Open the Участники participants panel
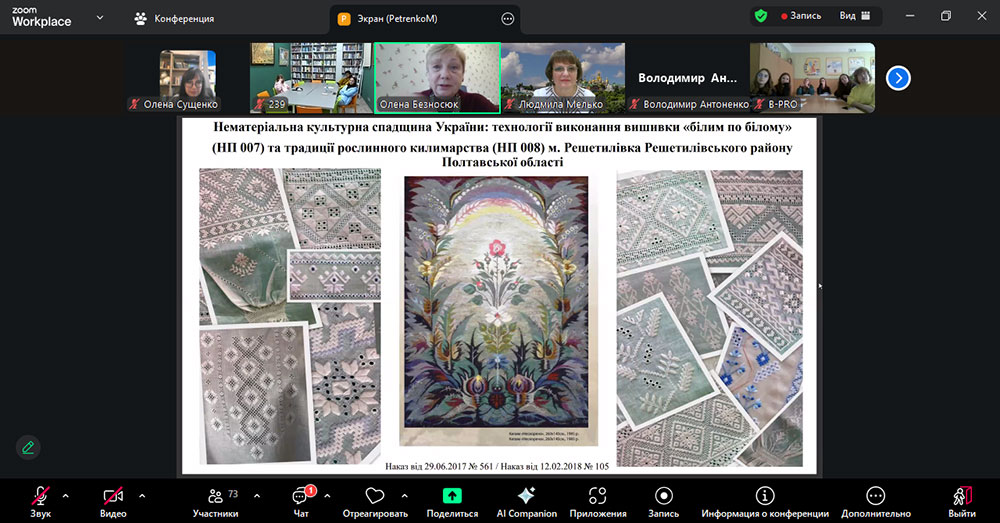Image resolution: width=1000 pixels, height=523 pixels. click(215, 496)
